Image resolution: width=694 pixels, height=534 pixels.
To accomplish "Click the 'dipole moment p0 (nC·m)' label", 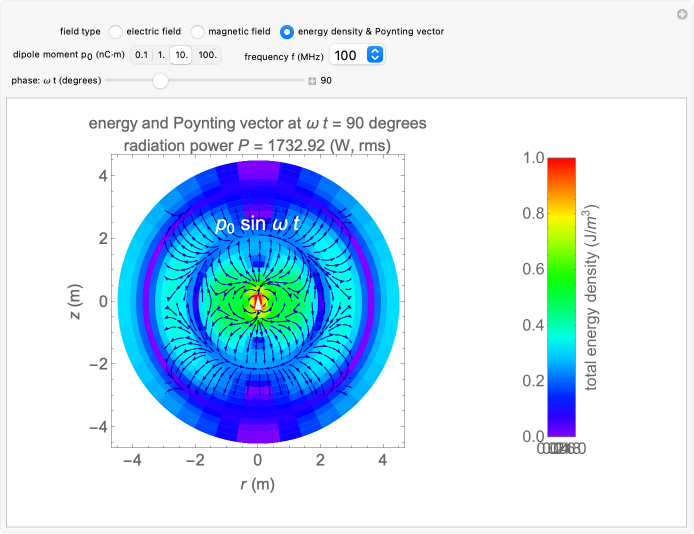I will 69,55.
